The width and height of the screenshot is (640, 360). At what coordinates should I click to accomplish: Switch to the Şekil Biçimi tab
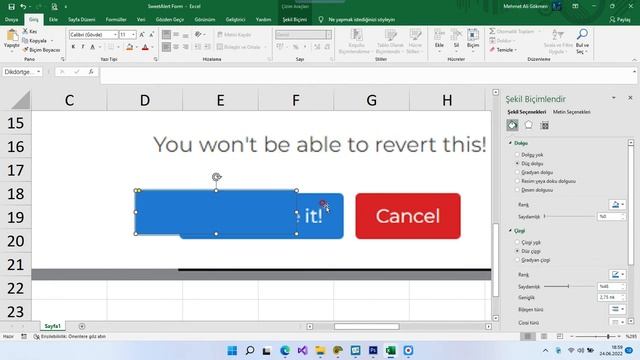point(295,20)
